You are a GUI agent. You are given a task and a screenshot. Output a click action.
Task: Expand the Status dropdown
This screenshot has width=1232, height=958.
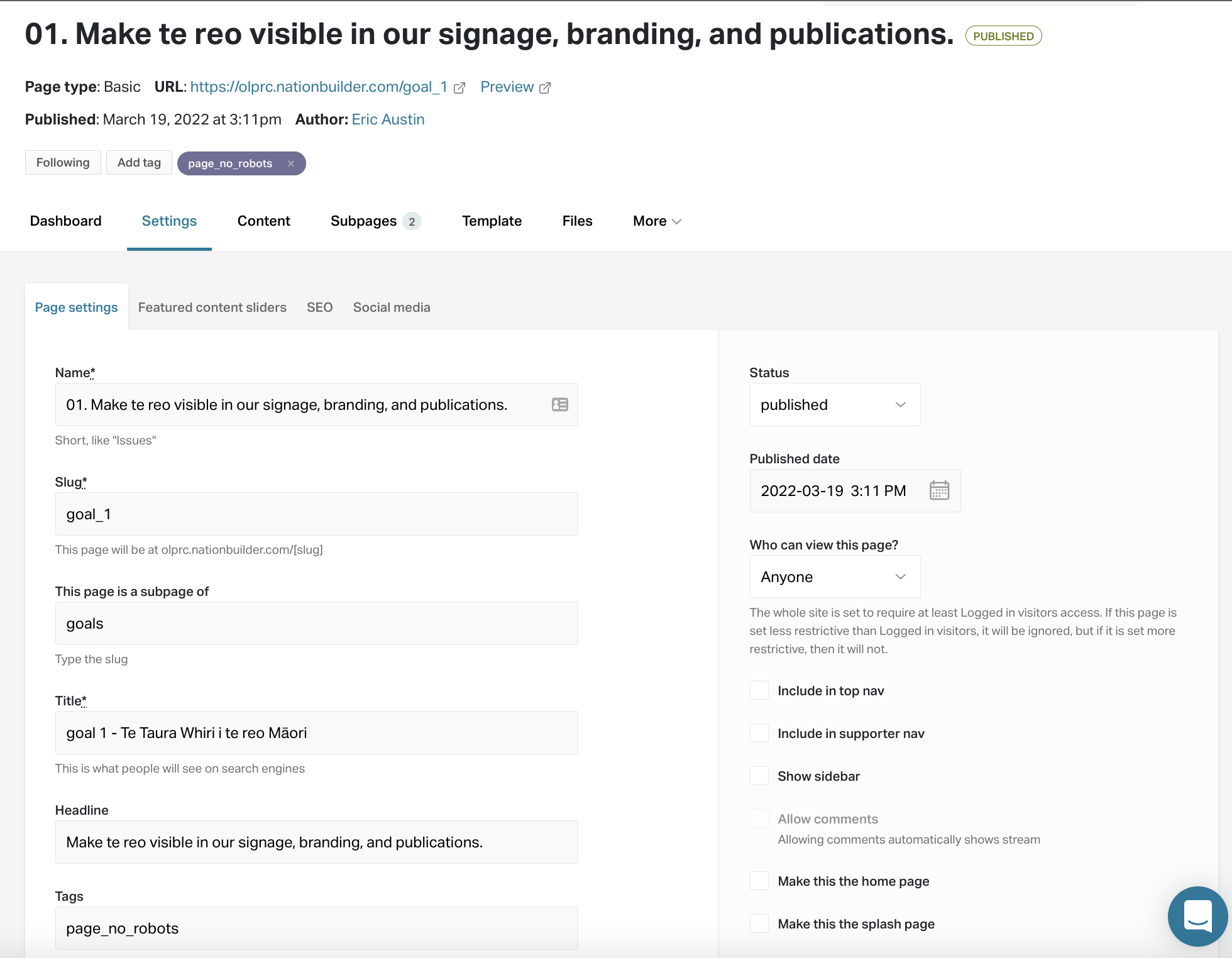(x=835, y=405)
